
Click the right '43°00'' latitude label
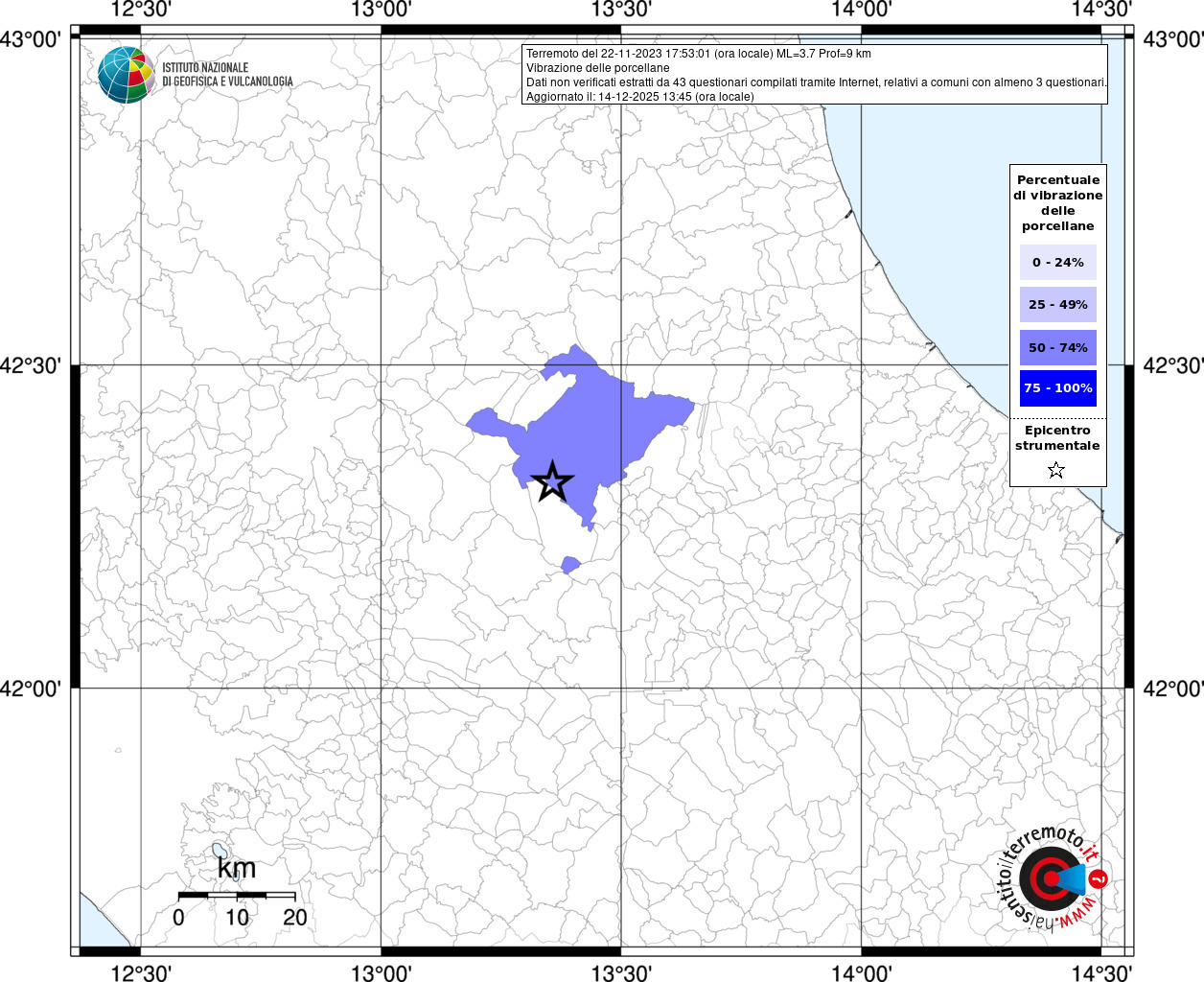(1171, 39)
